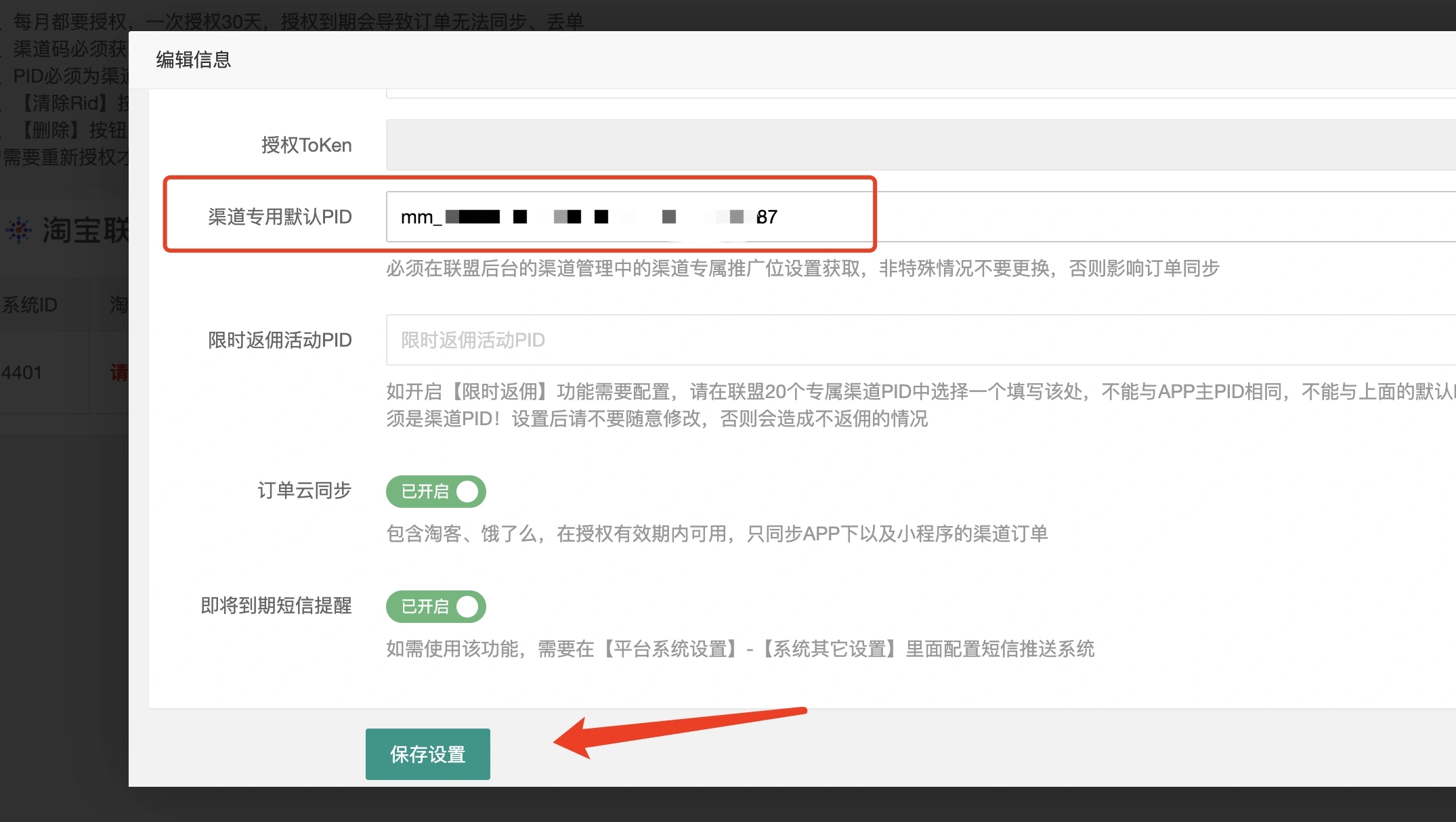Click the 4401 table cell in background
Viewport: 1456px width, 822px height.
coord(22,372)
